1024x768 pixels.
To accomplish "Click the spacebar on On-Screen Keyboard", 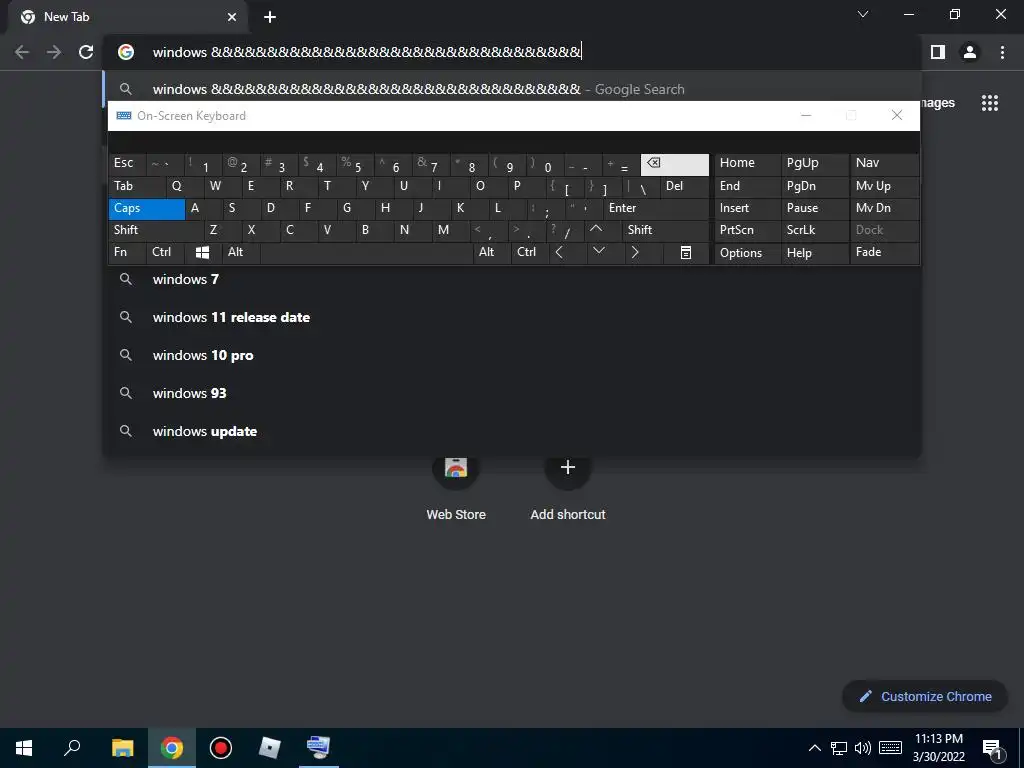I will 366,253.
